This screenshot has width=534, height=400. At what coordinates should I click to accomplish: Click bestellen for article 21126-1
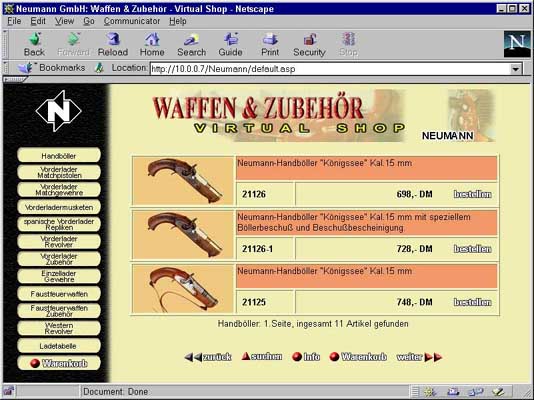pyautogui.click(x=472, y=249)
